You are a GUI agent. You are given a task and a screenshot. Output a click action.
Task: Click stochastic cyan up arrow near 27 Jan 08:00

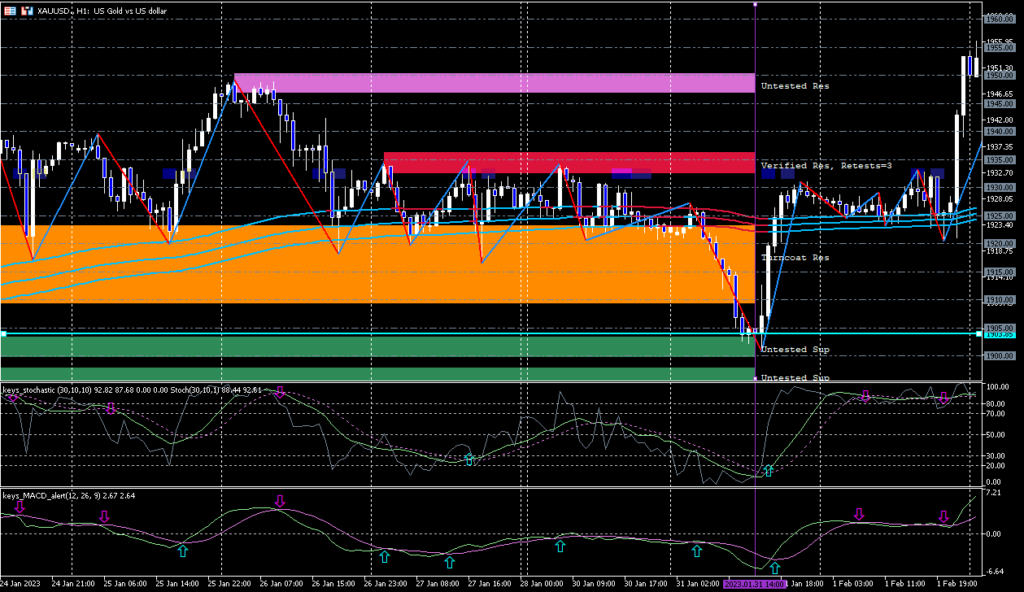pos(469,459)
